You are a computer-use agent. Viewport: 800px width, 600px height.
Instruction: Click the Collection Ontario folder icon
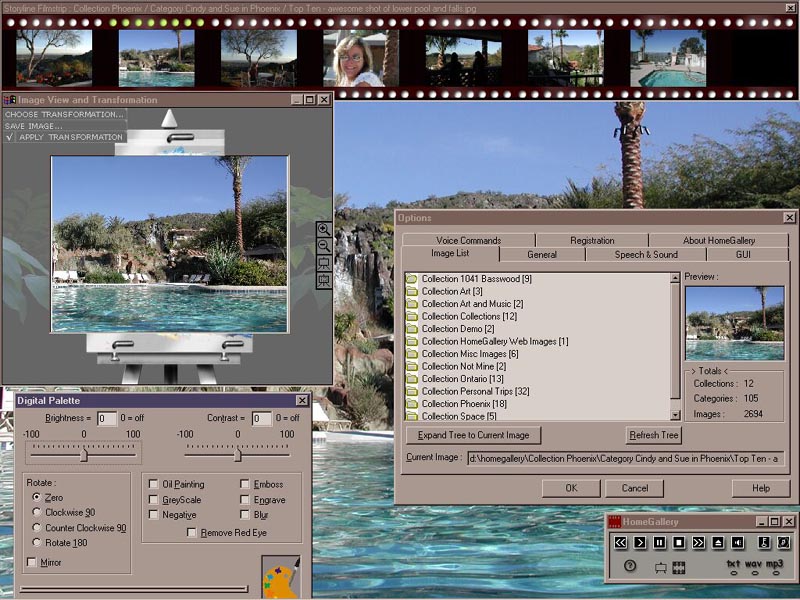coord(412,379)
